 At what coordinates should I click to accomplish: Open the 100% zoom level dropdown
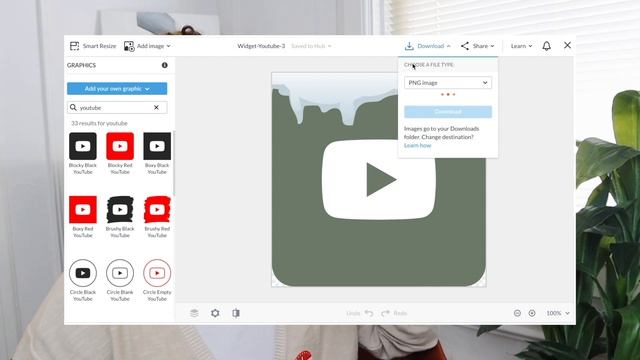[558, 313]
